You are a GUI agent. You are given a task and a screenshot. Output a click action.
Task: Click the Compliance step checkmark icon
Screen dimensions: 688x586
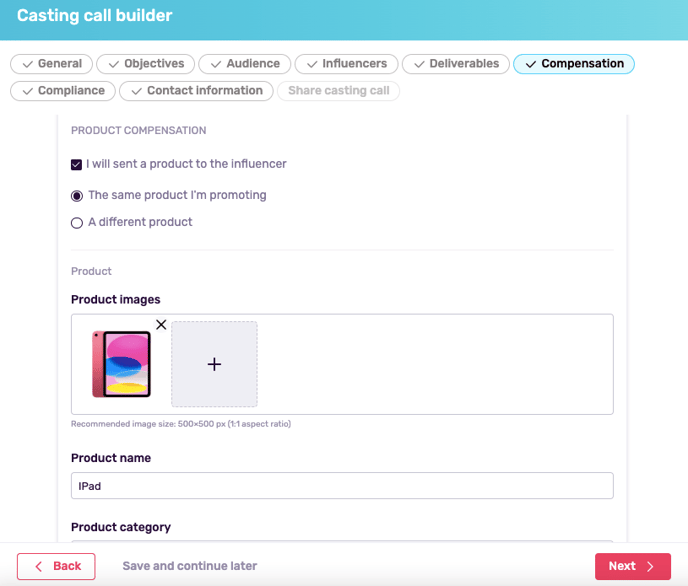point(27,91)
